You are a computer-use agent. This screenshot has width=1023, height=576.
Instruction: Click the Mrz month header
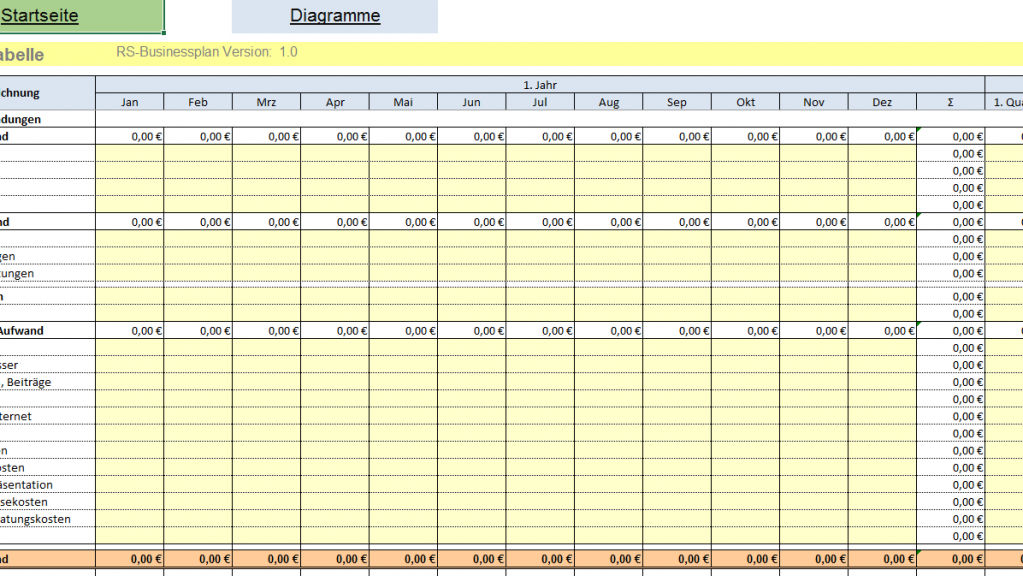[x=266, y=102]
